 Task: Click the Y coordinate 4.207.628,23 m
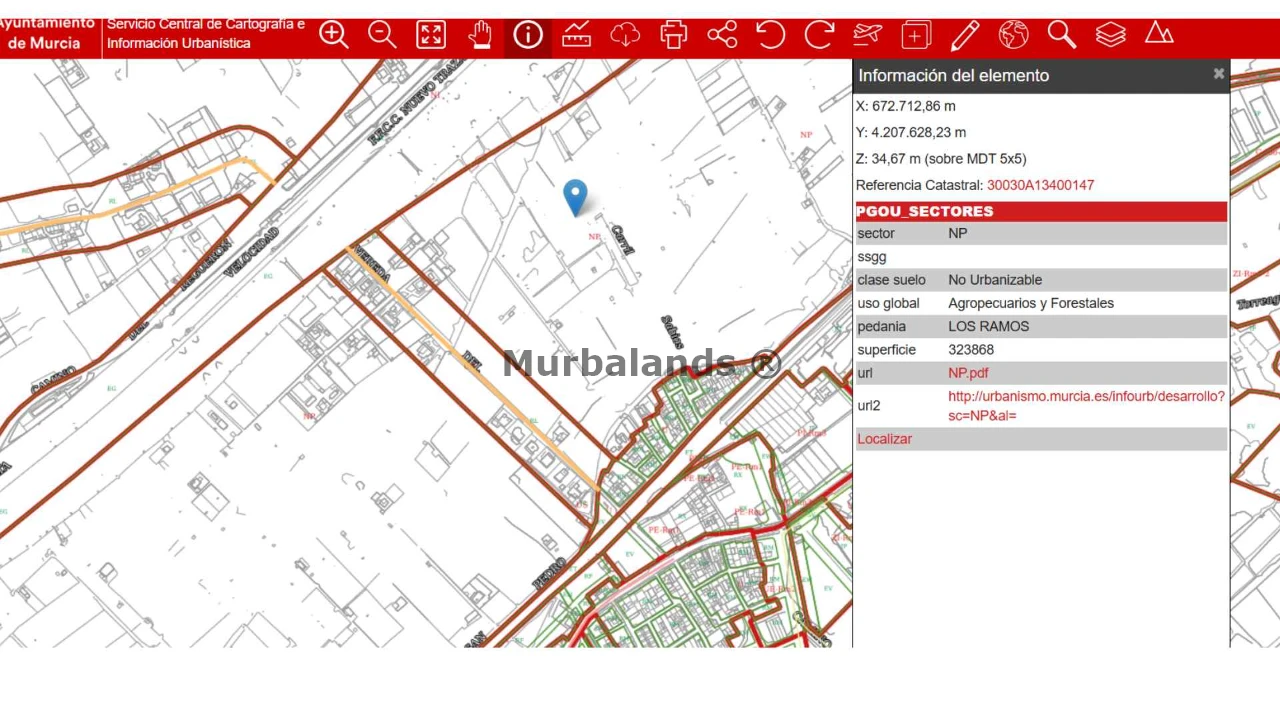(911, 132)
